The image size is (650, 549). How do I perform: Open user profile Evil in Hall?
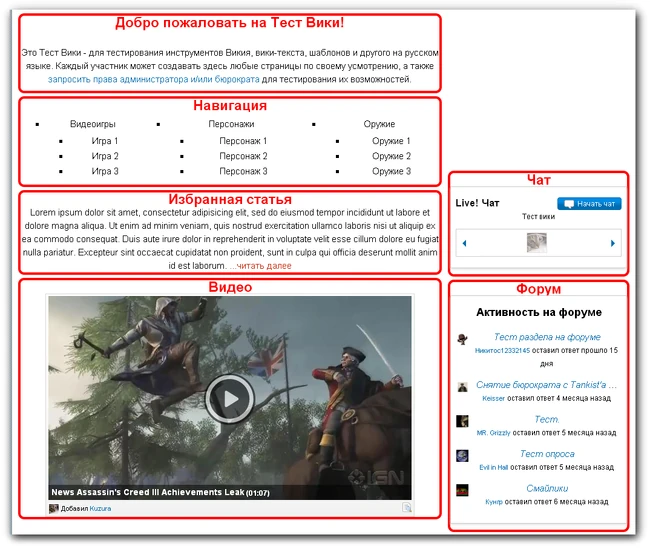493,467
